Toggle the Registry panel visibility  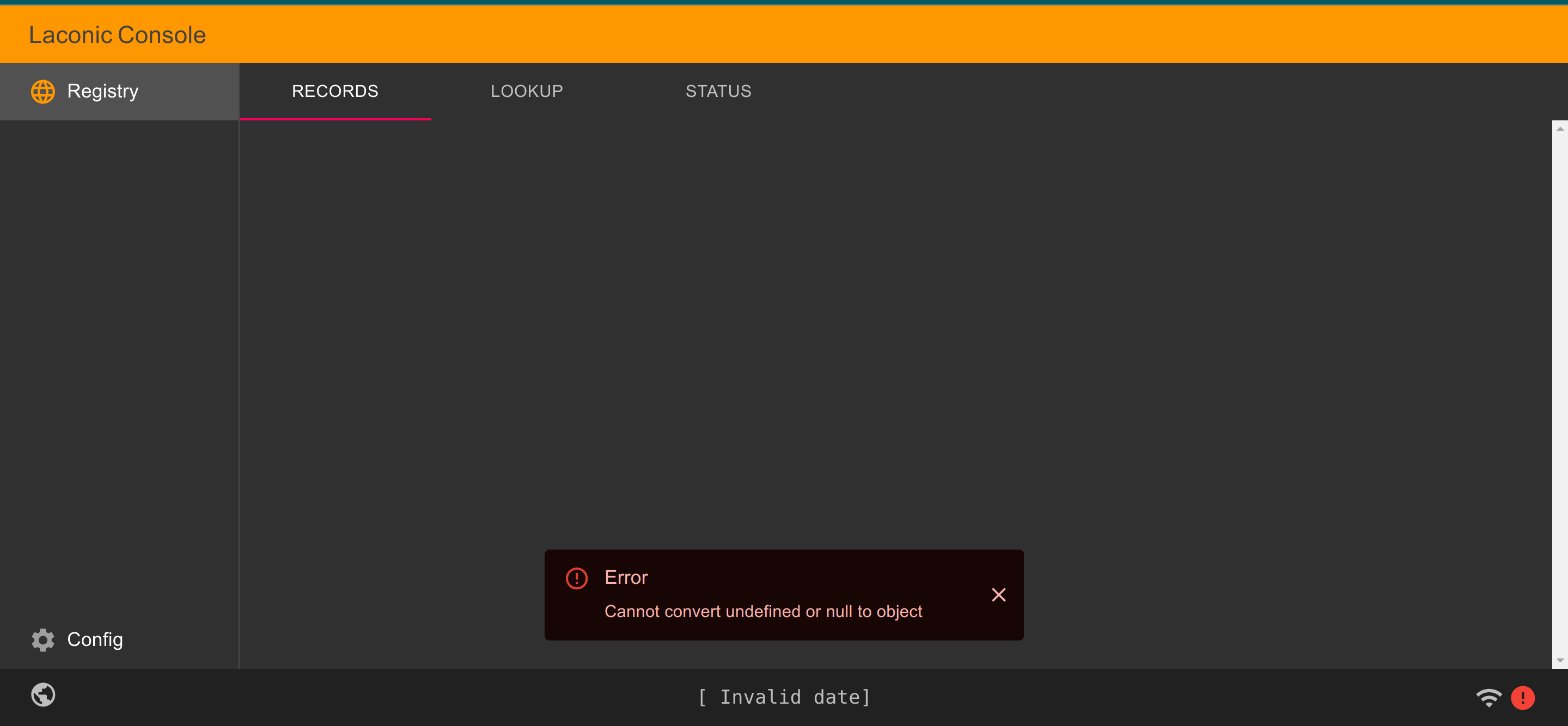point(120,91)
